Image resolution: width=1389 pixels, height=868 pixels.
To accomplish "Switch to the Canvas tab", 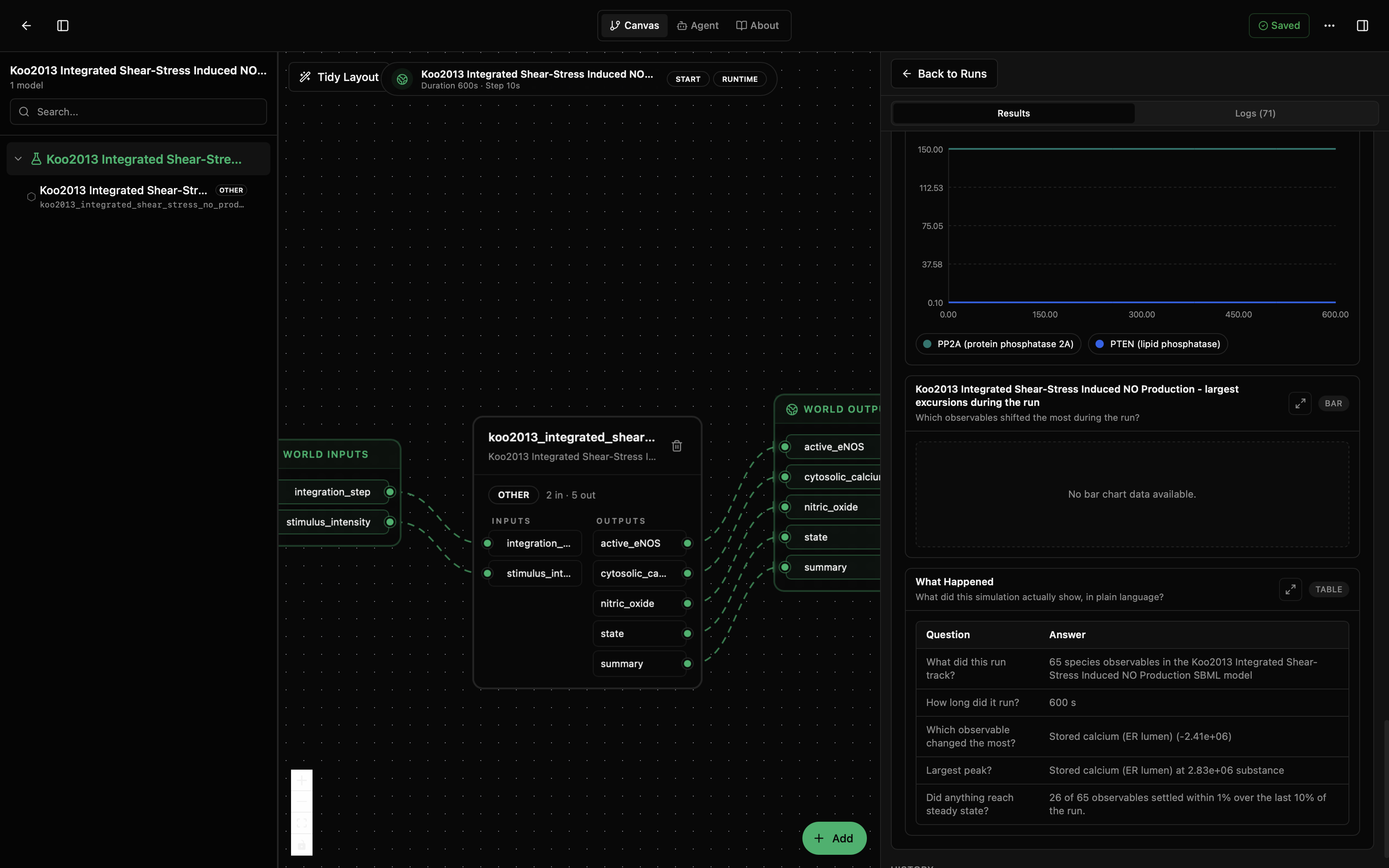I will pyautogui.click(x=634, y=25).
